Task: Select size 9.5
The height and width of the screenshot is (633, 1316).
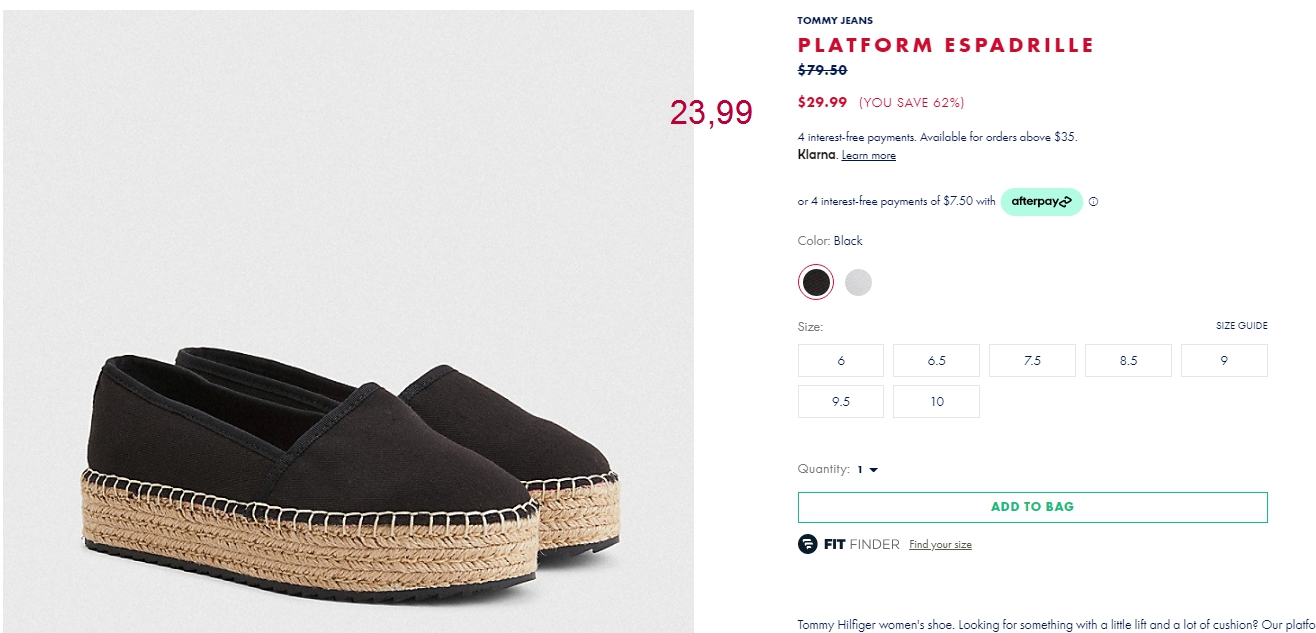Action: (841, 401)
